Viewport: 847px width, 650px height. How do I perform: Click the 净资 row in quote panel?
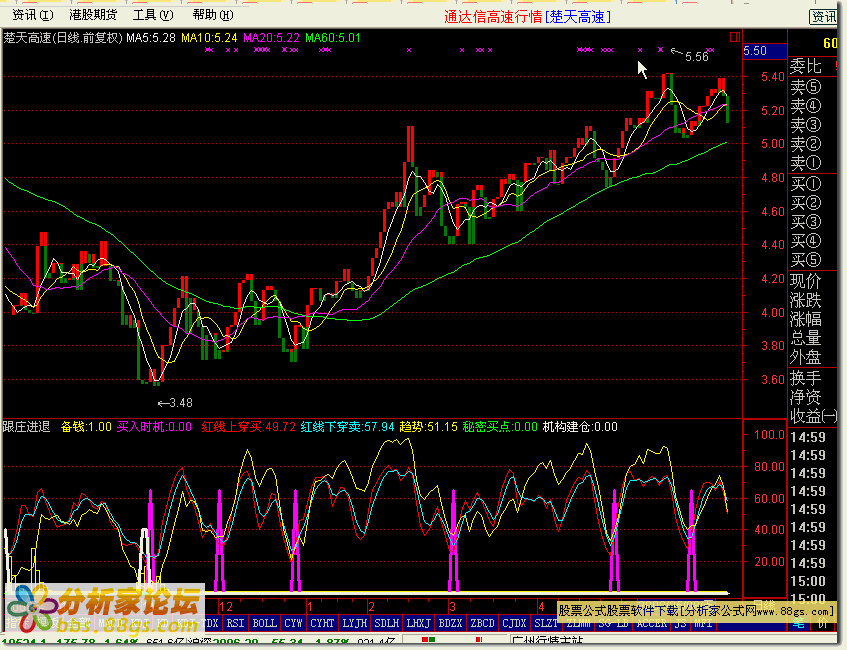pyautogui.click(x=813, y=397)
